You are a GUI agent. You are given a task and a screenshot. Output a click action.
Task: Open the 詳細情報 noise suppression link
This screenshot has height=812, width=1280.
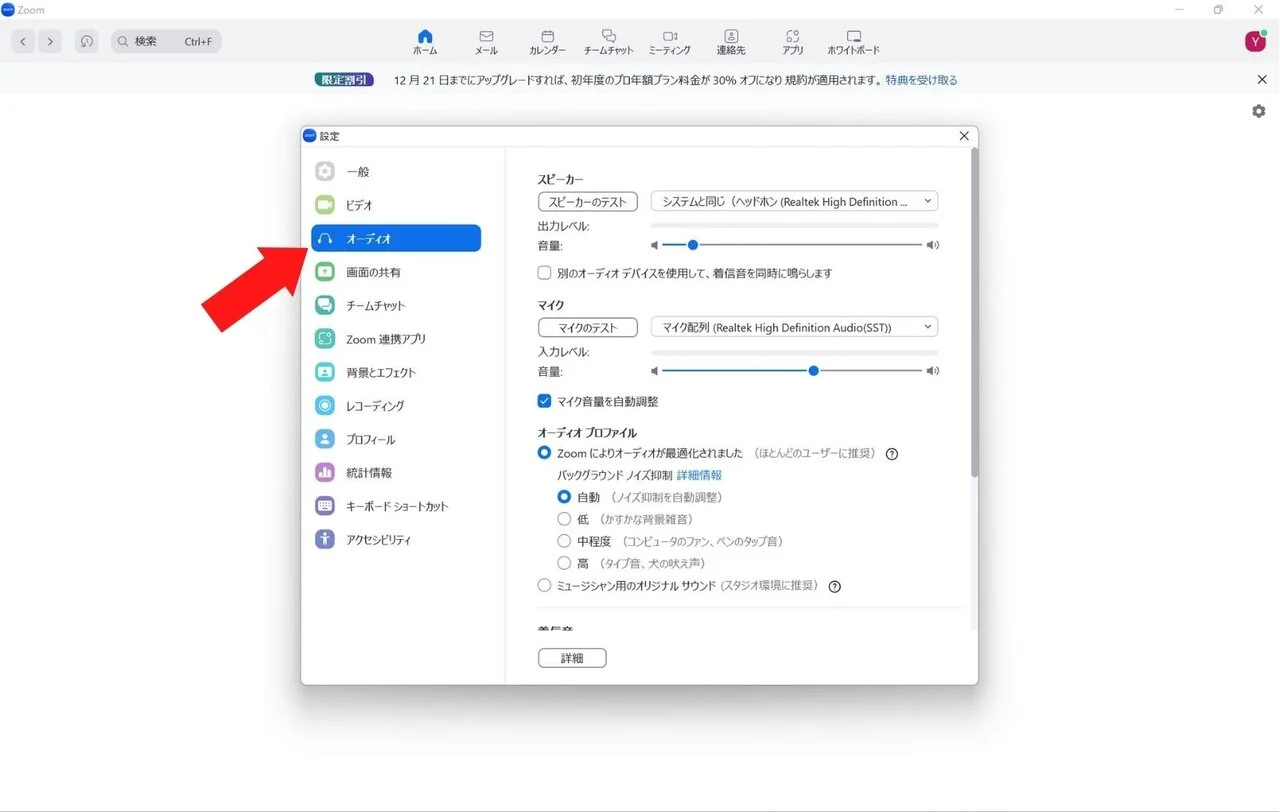[x=699, y=475]
